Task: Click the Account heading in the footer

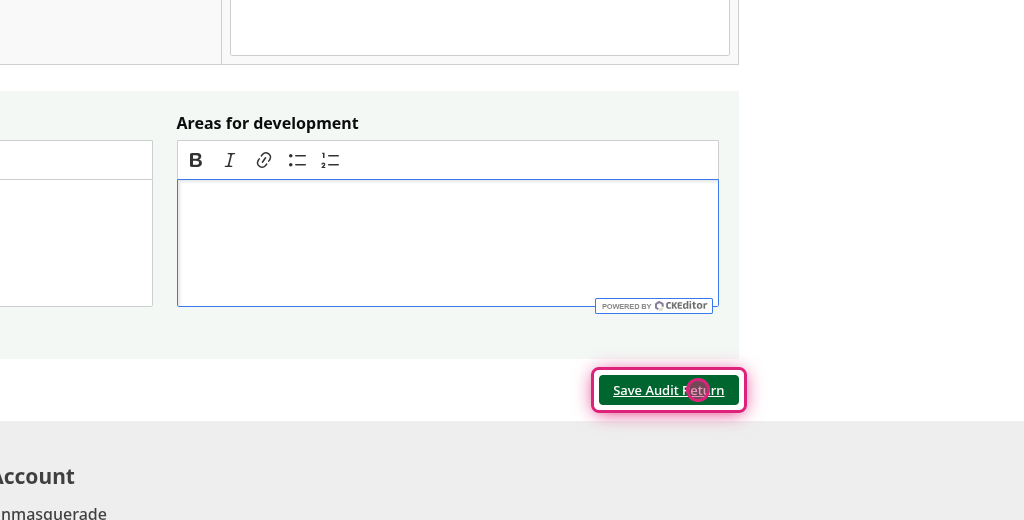Action: [x=36, y=476]
